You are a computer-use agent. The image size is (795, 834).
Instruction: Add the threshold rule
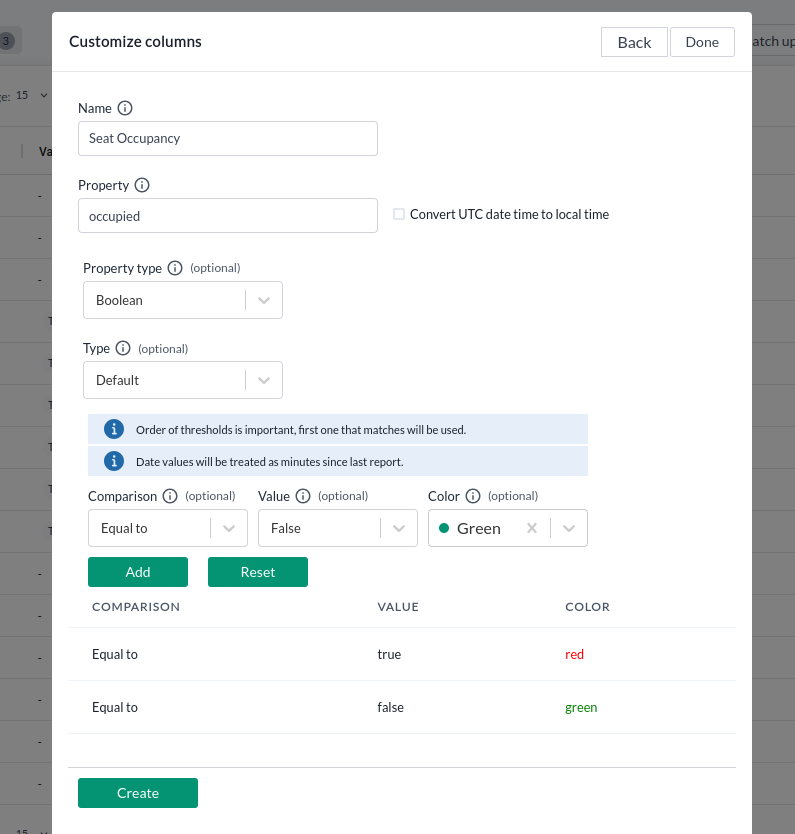[138, 572]
